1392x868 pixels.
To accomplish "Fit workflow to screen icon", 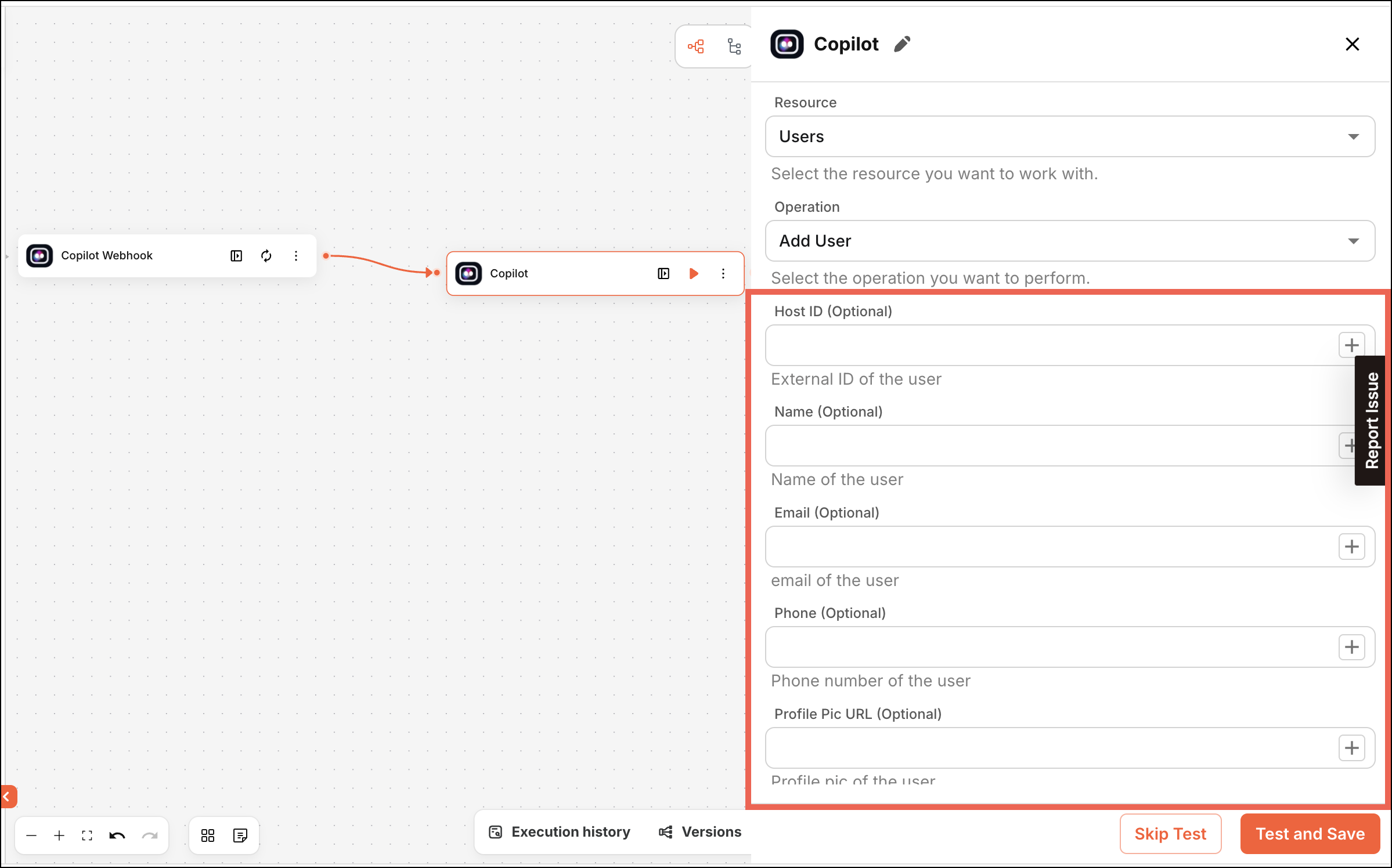I will pyautogui.click(x=87, y=836).
